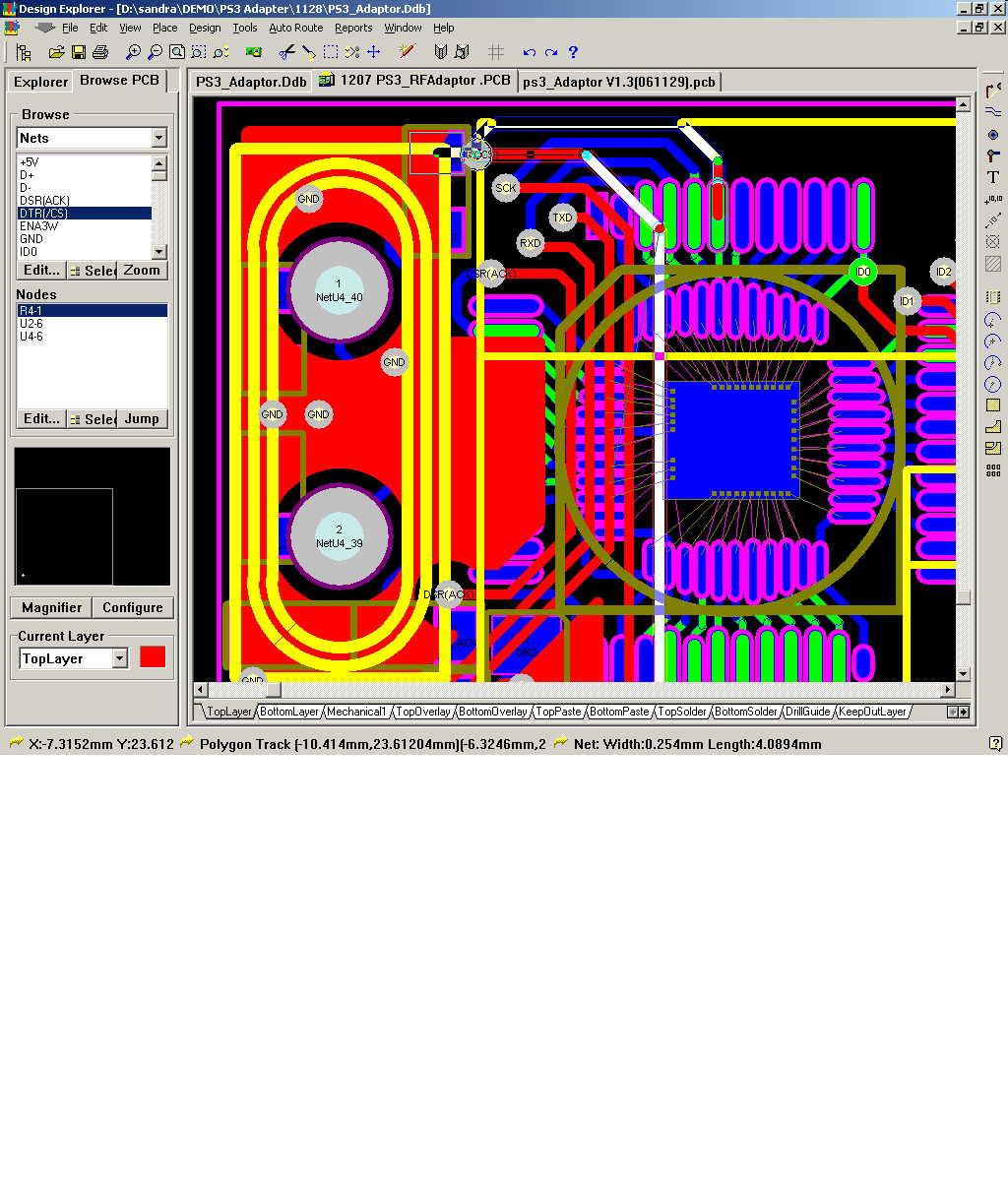This screenshot has width=1008, height=1181.
Task: Undo the last action
Action: (529, 52)
